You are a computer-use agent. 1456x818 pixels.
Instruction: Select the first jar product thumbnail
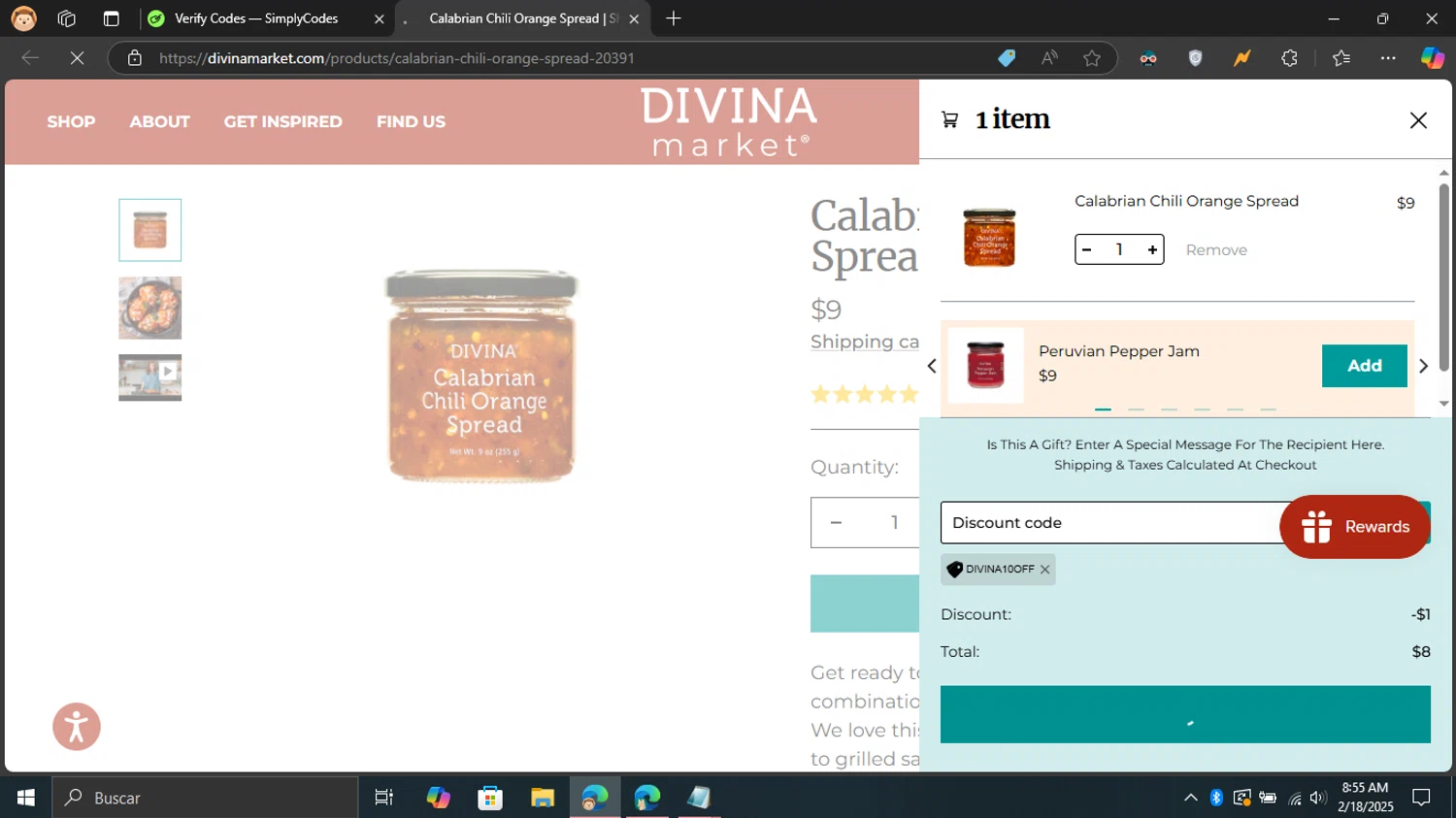150,230
